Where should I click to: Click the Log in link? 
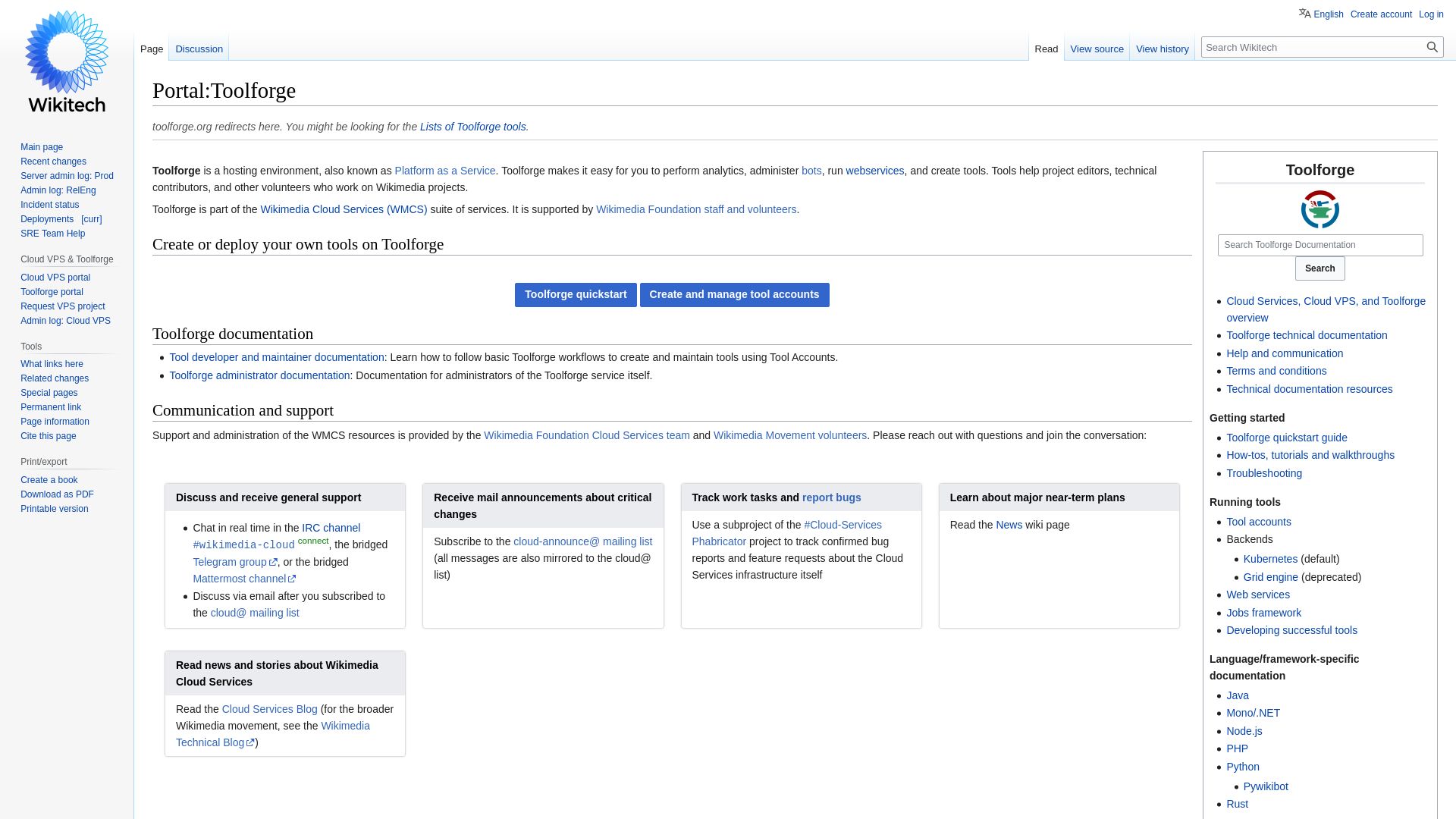pos(1431,14)
